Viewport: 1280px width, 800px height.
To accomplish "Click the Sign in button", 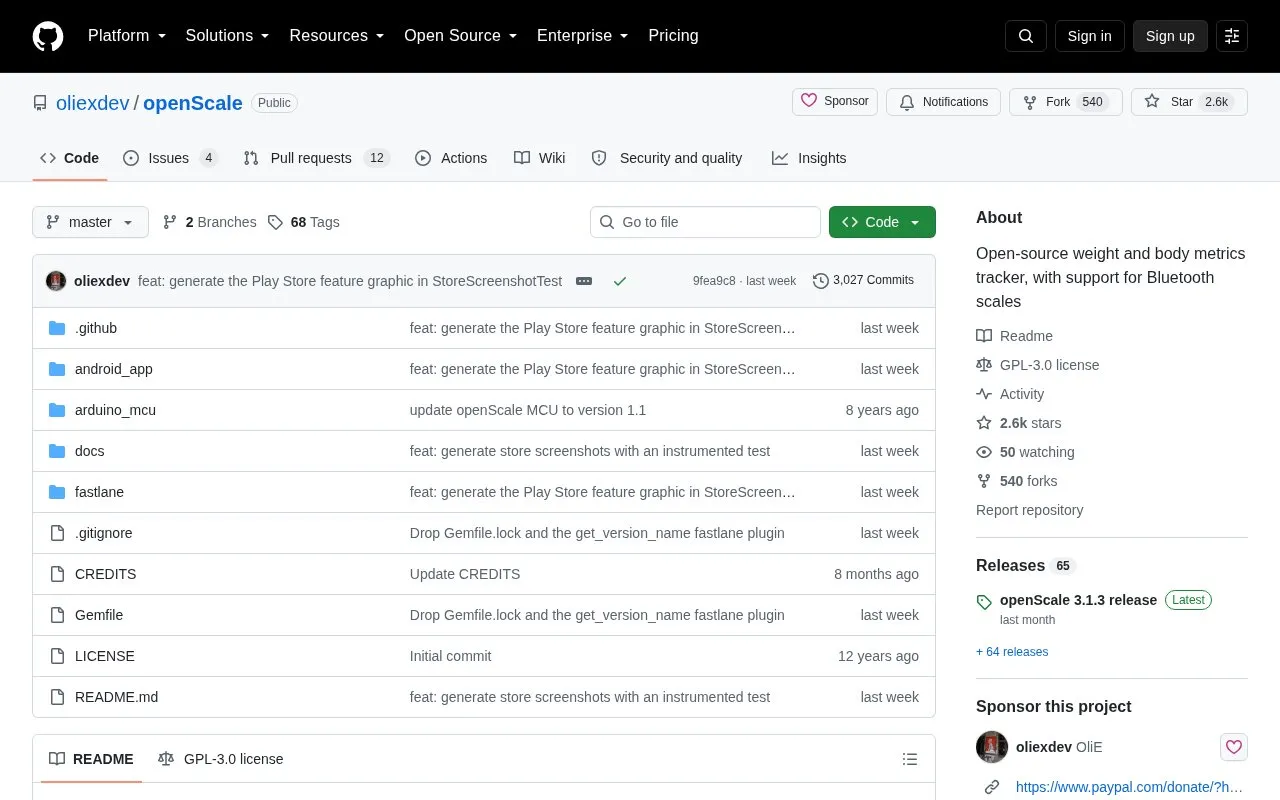I will coord(1089,36).
